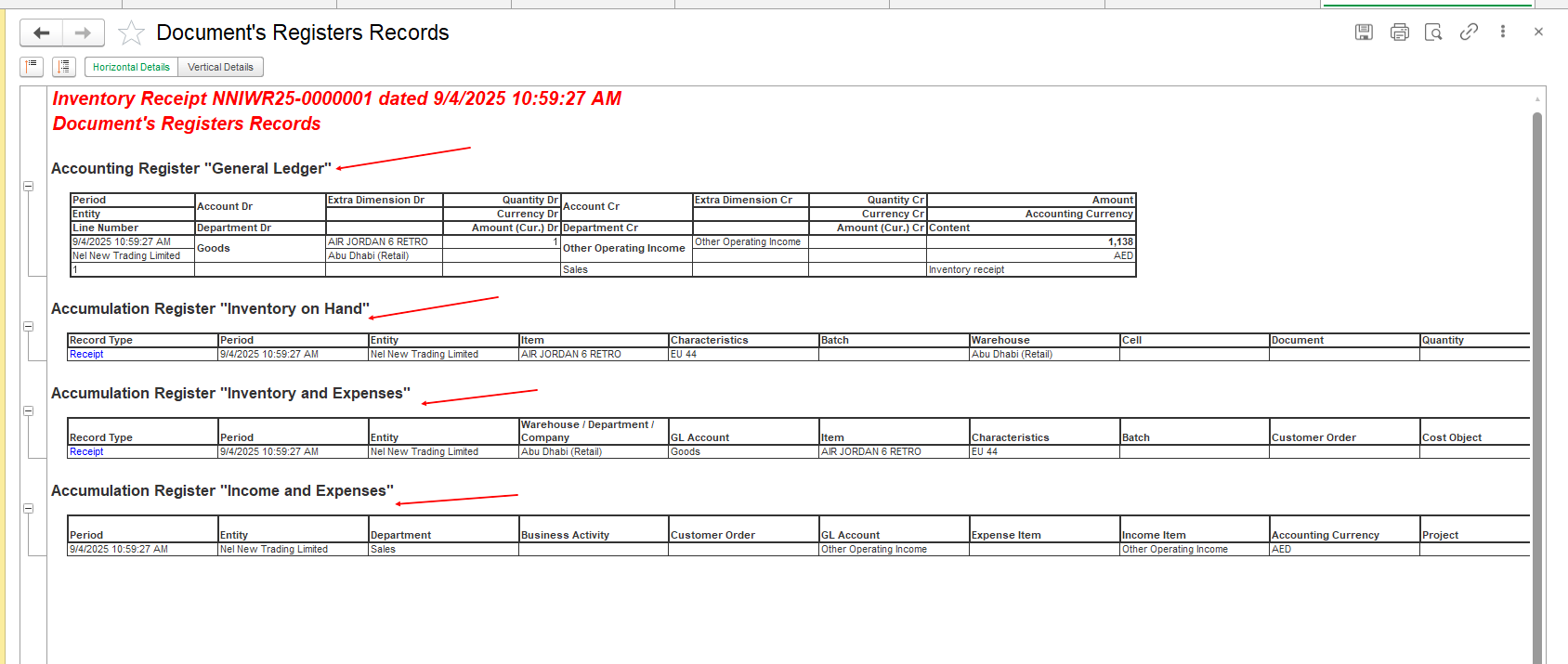Switch to Vertical Details view
The width and height of the screenshot is (1568, 664).
(220, 67)
